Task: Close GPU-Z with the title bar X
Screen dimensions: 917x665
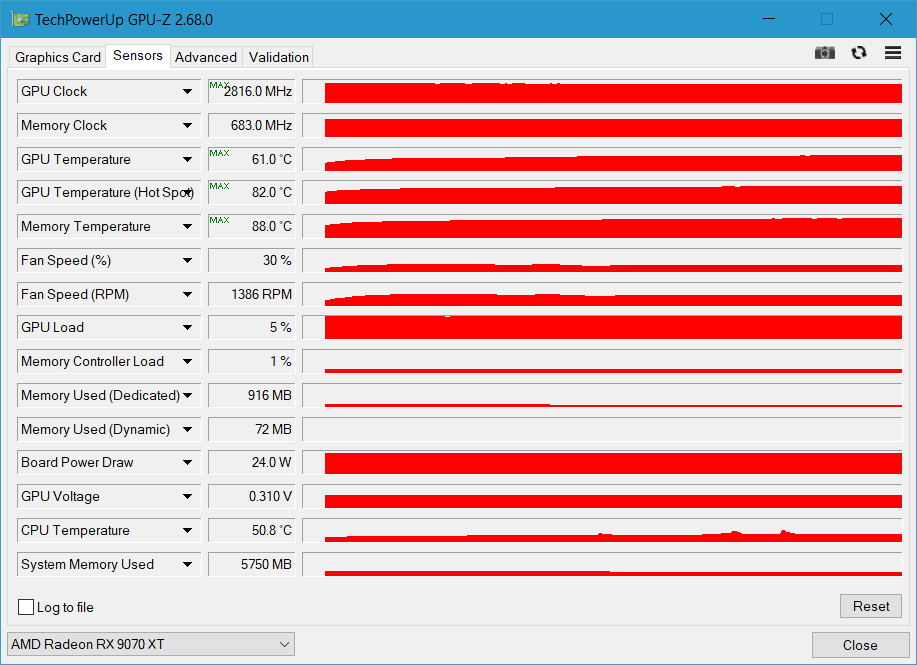Action: tap(885, 19)
